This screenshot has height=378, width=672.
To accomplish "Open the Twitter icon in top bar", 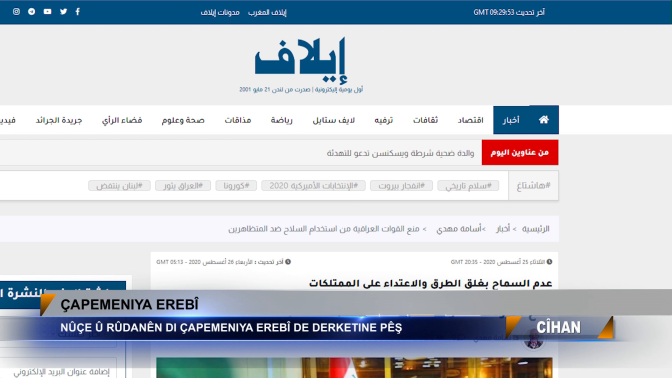I will click(63, 12).
